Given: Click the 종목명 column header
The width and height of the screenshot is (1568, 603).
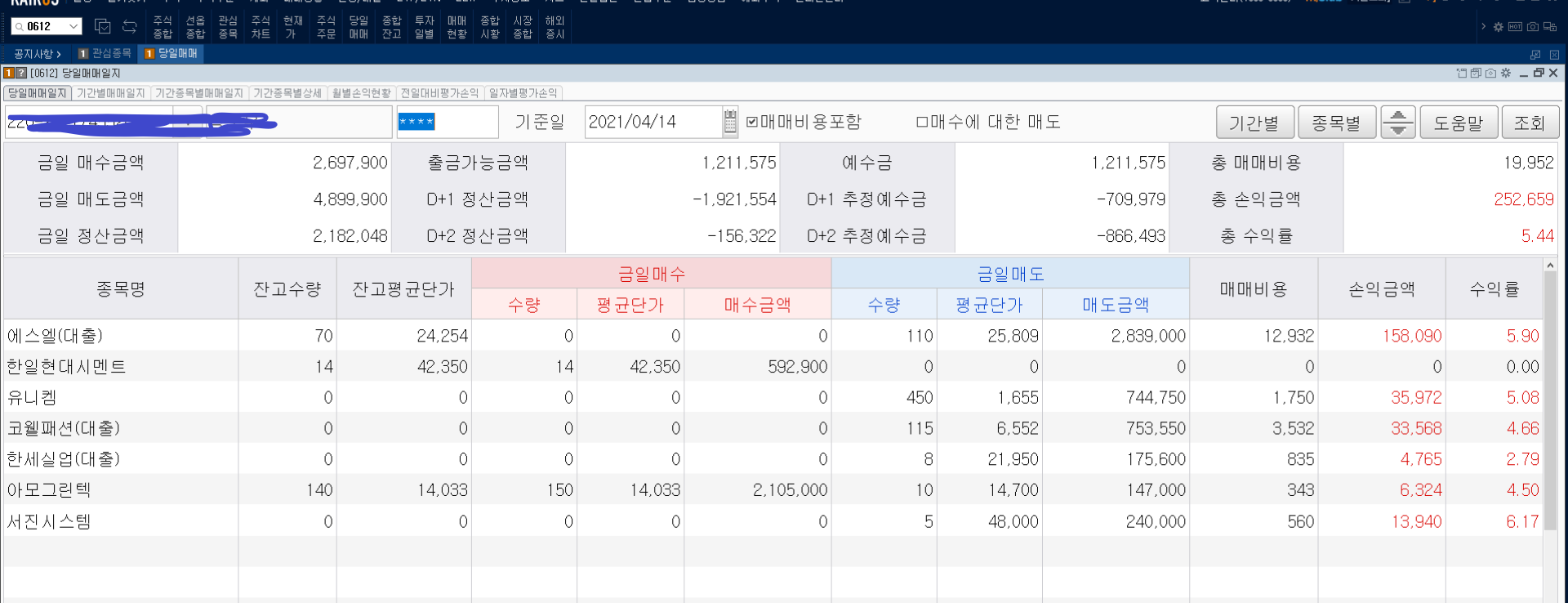Looking at the screenshot, I should point(121,288).
